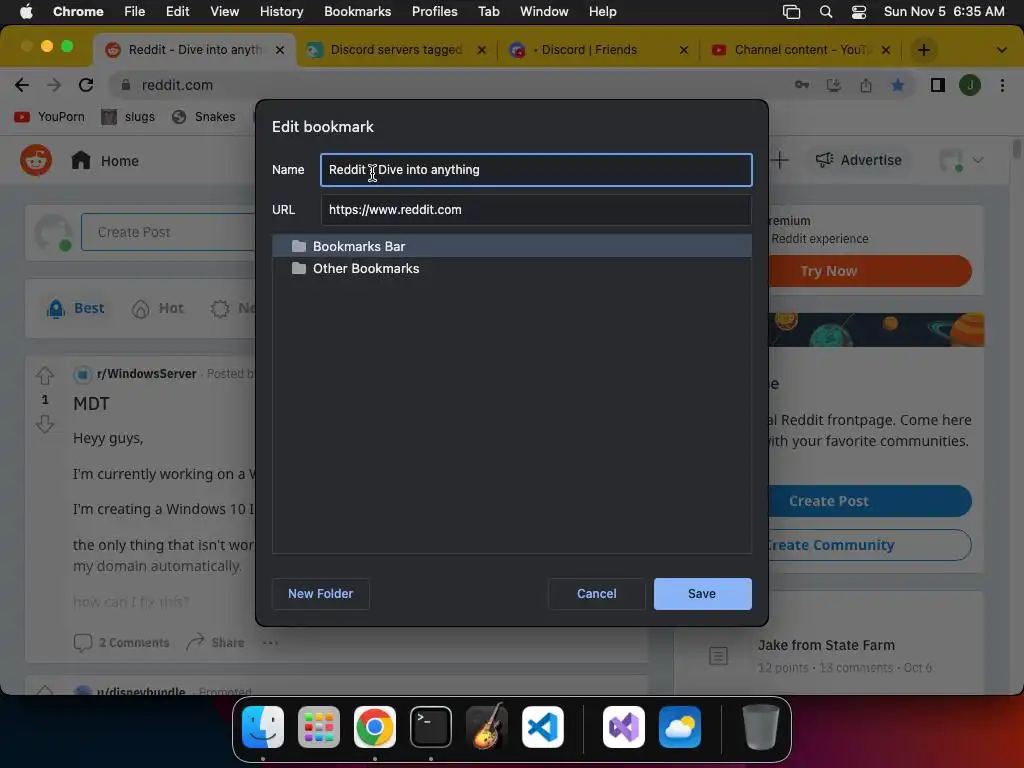This screenshot has height=768, width=1024.
Task: Open Control Center in menu bar
Action: (x=859, y=12)
